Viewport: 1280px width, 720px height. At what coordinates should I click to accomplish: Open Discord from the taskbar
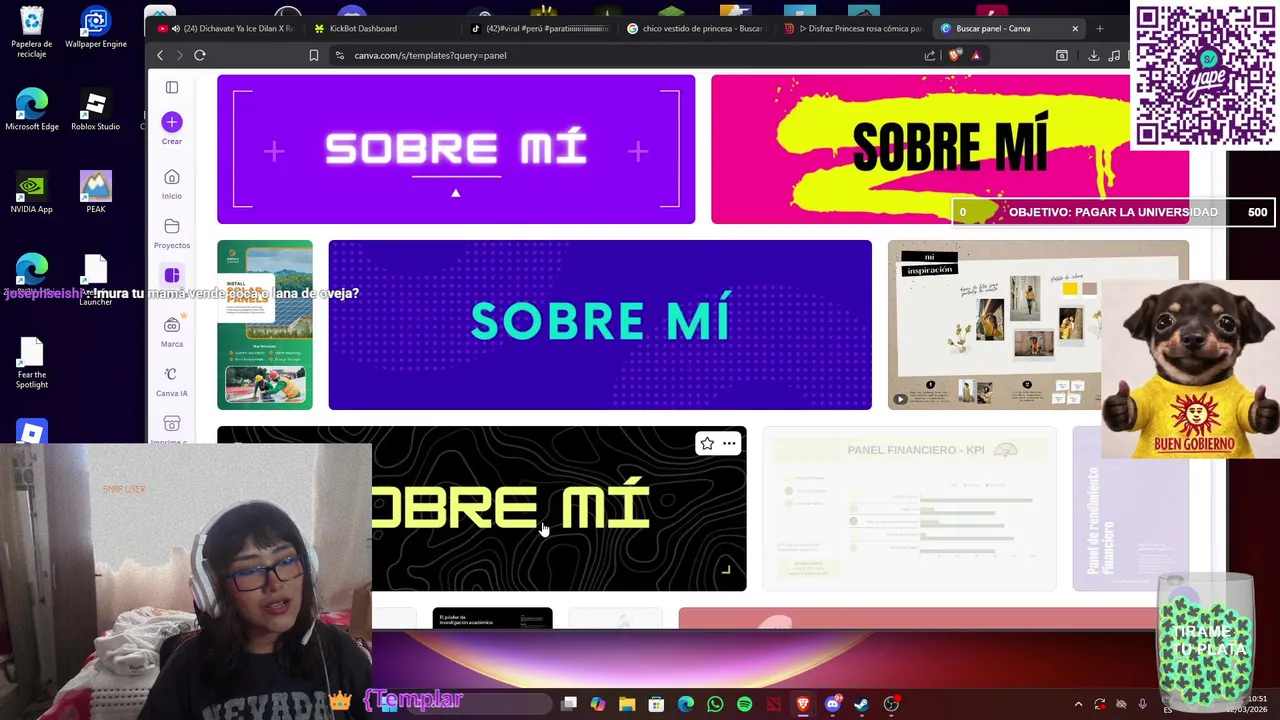coord(832,705)
